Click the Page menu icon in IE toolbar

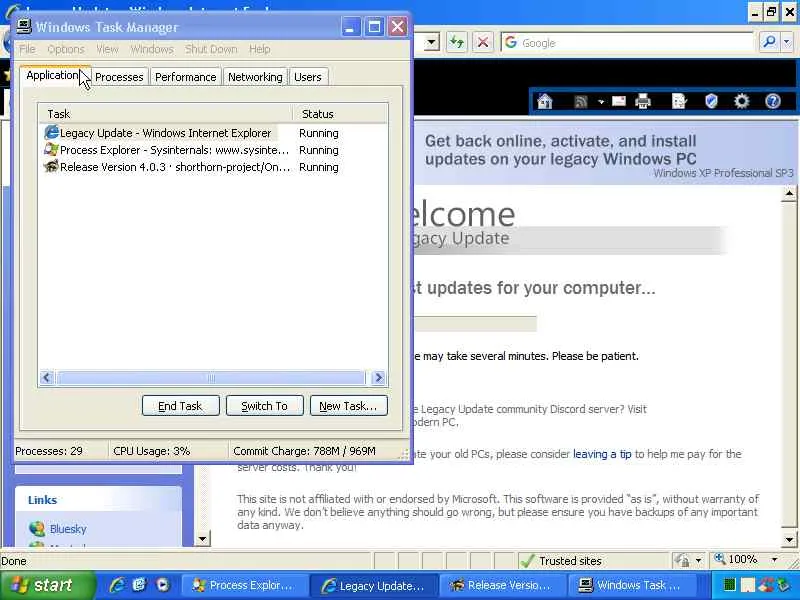(x=679, y=101)
